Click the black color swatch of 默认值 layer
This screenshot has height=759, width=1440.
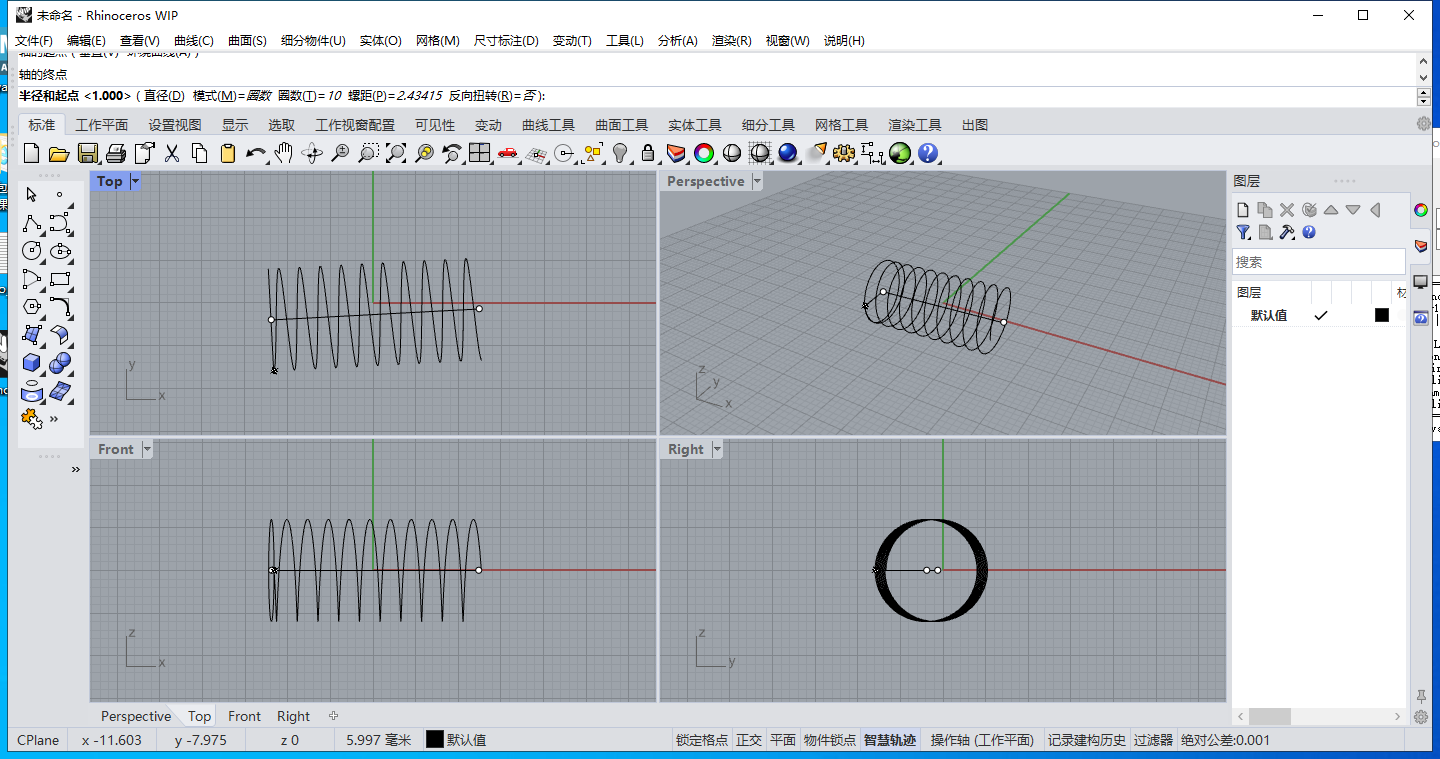(x=1381, y=315)
